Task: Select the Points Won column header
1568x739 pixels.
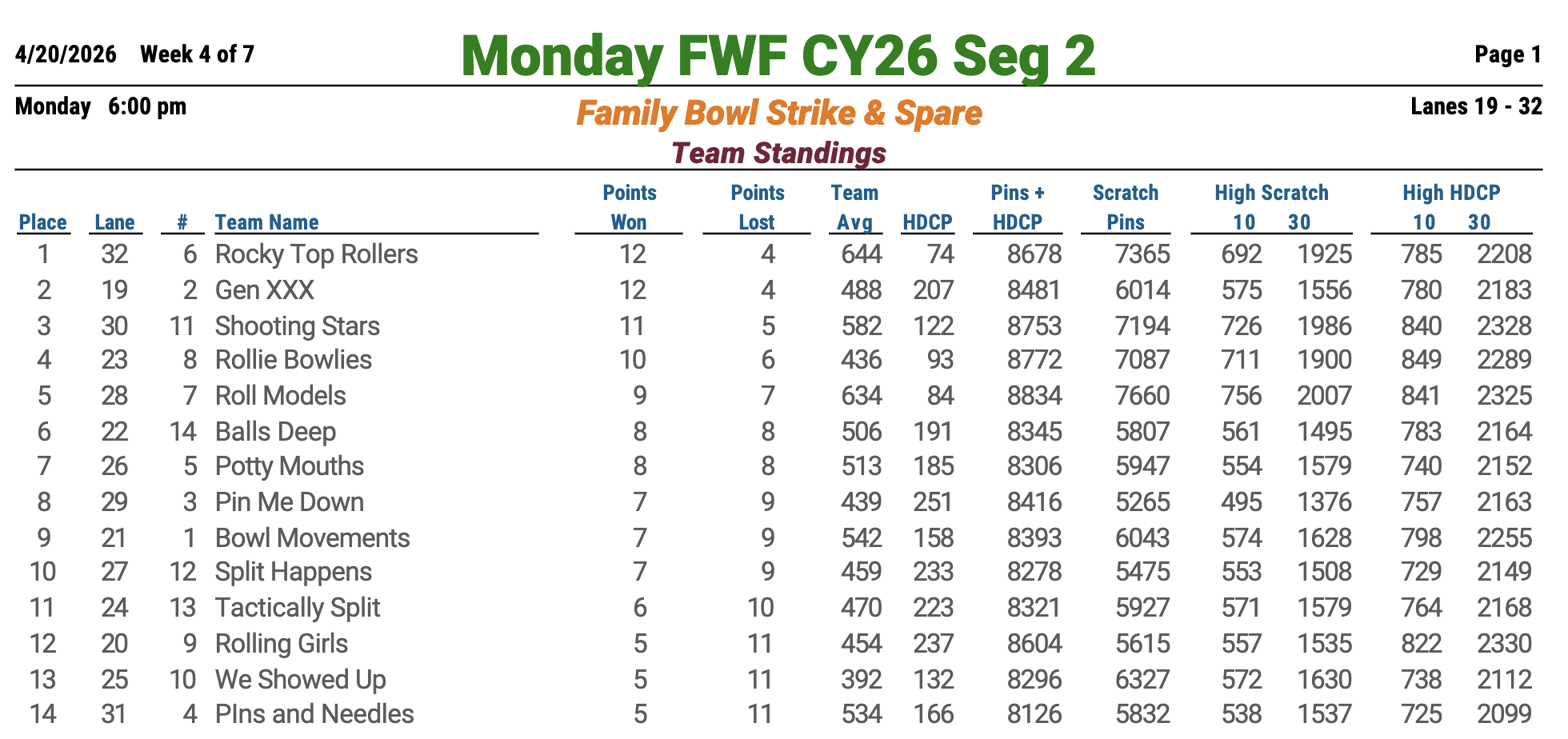Action: click(x=629, y=207)
